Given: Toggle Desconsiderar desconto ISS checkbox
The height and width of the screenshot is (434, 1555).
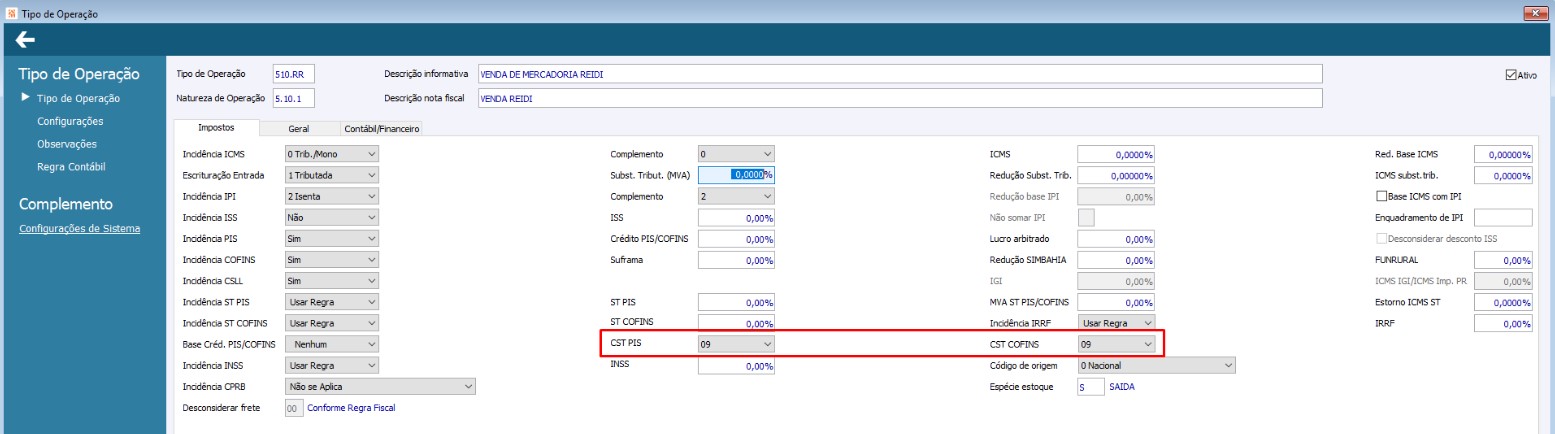Looking at the screenshot, I should 1383,239.
